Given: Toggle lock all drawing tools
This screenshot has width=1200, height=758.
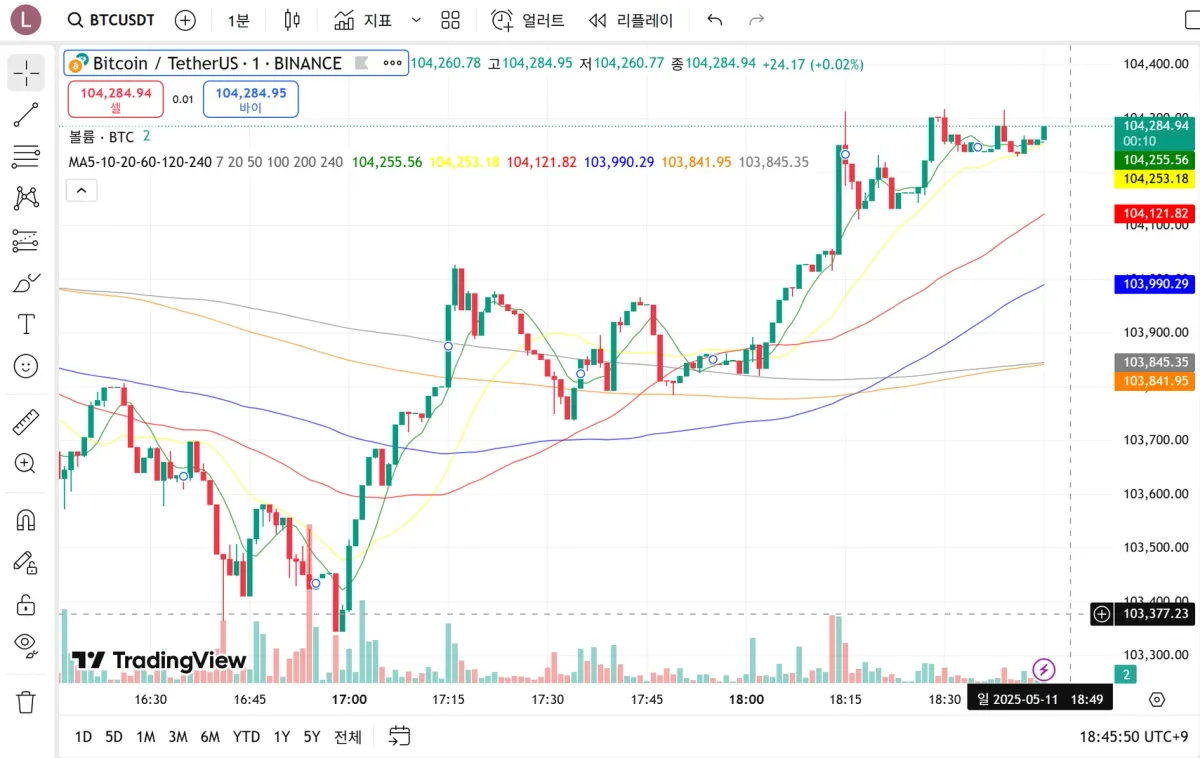Looking at the screenshot, I should tap(26, 604).
